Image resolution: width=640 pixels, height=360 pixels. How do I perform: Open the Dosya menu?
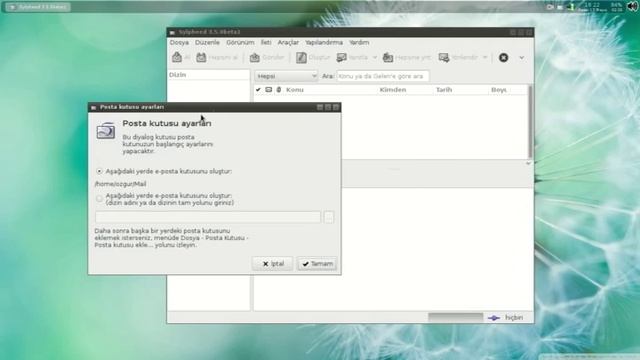pyautogui.click(x=179, y=42)
